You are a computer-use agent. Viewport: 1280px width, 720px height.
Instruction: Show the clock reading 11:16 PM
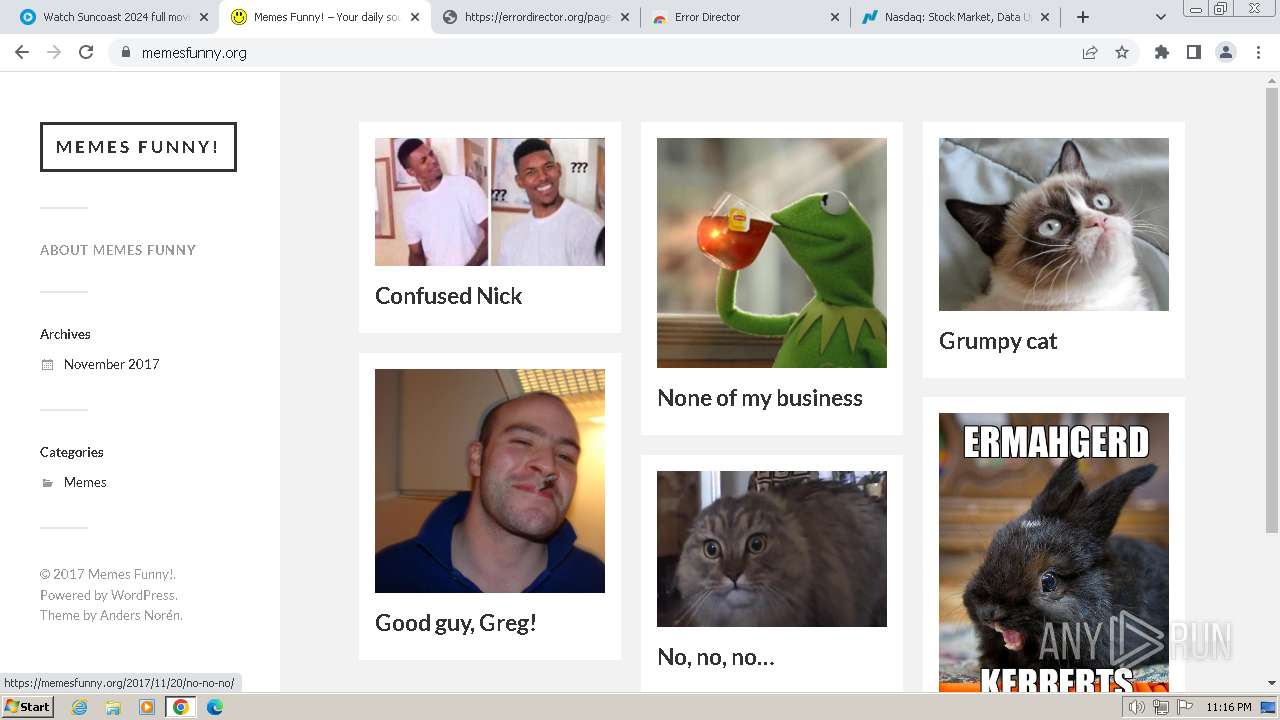click(1229, 707)
